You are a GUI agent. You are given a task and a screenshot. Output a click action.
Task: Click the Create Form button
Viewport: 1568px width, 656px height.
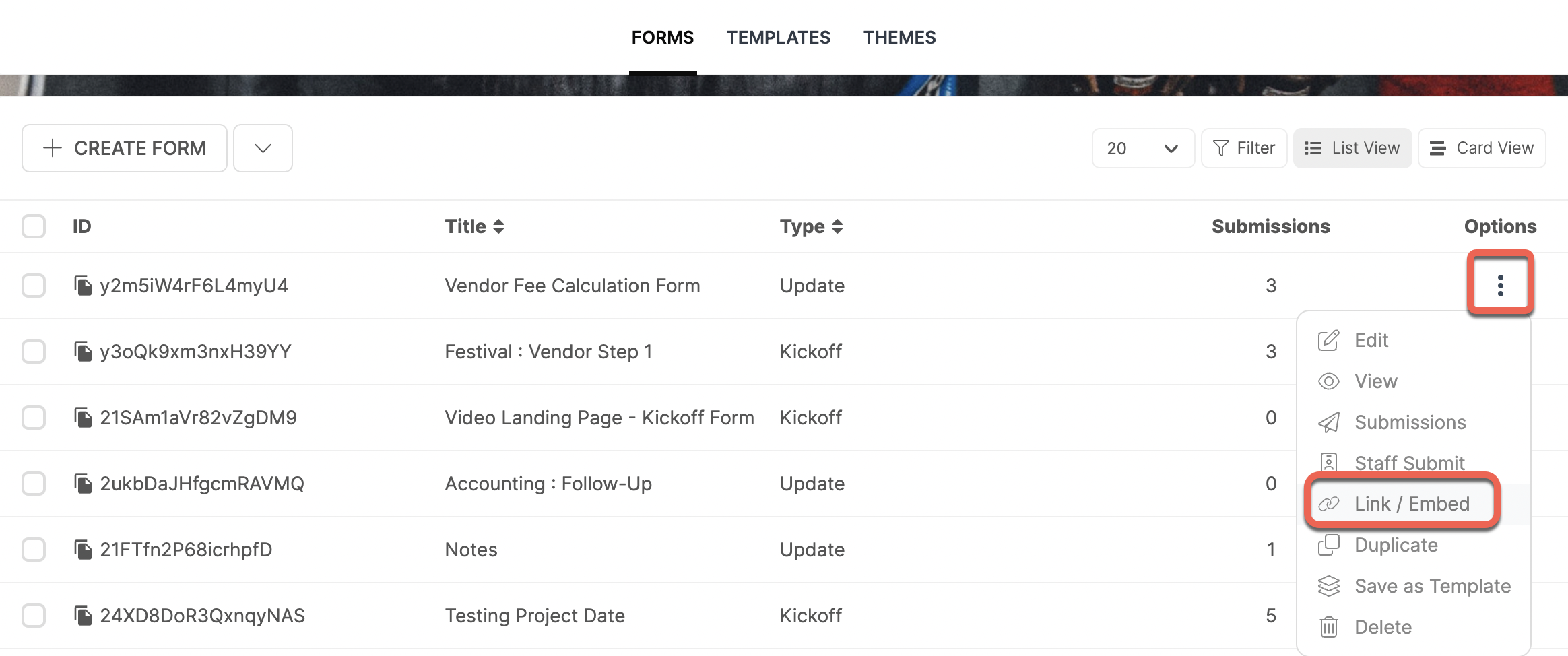click(x=125, y=148)
